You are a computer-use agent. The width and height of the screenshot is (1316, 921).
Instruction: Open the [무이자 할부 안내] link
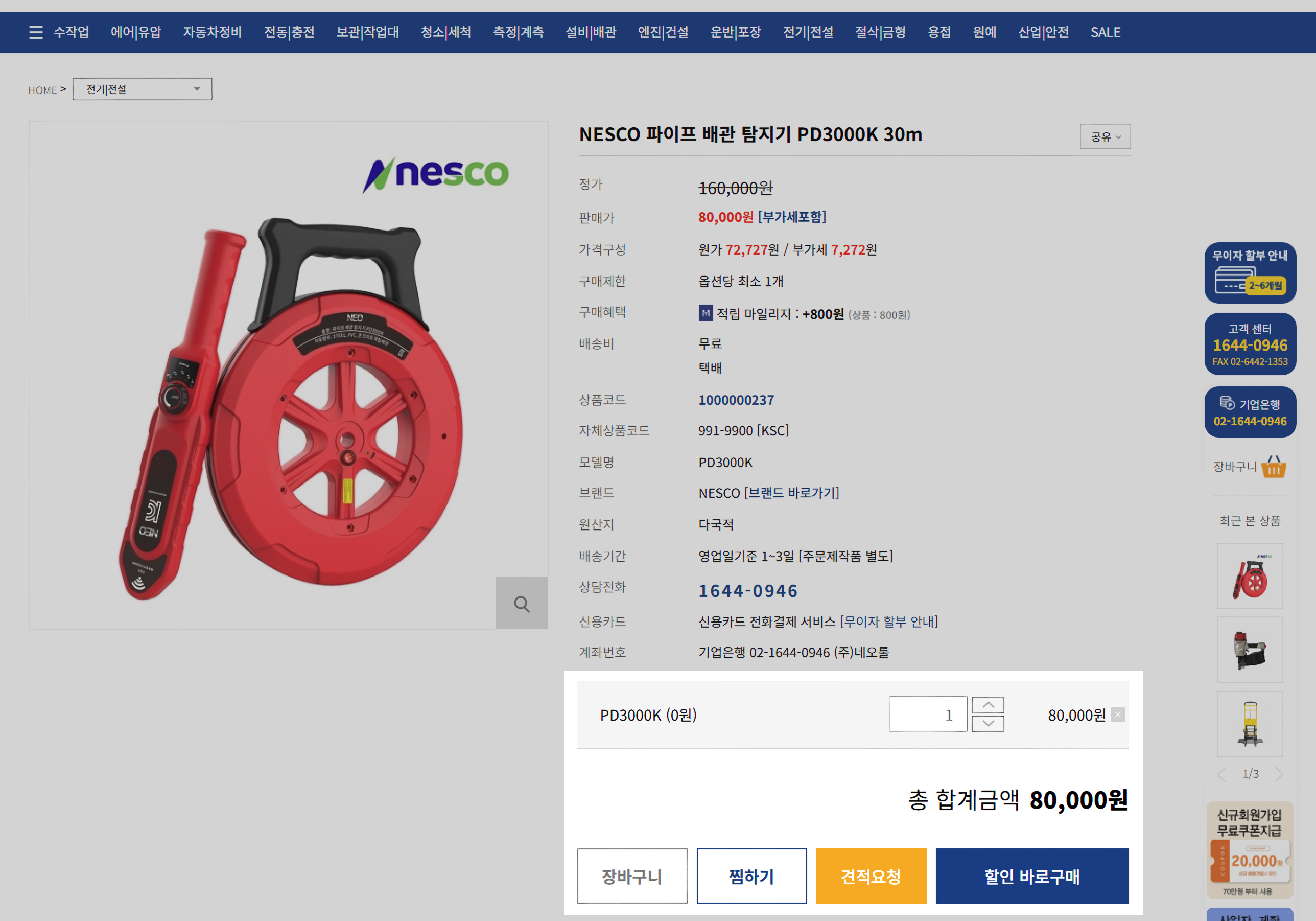click(x=888, y=621)
